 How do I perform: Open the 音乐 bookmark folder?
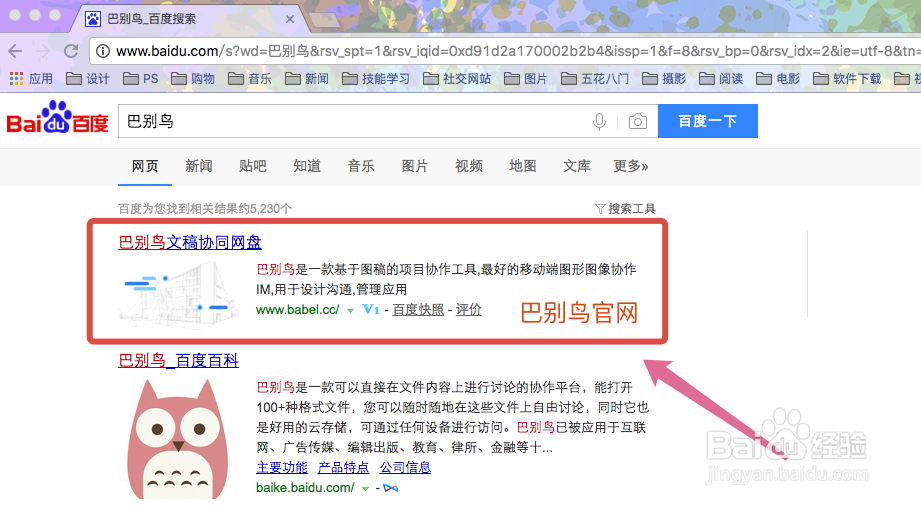click(250, 78)
